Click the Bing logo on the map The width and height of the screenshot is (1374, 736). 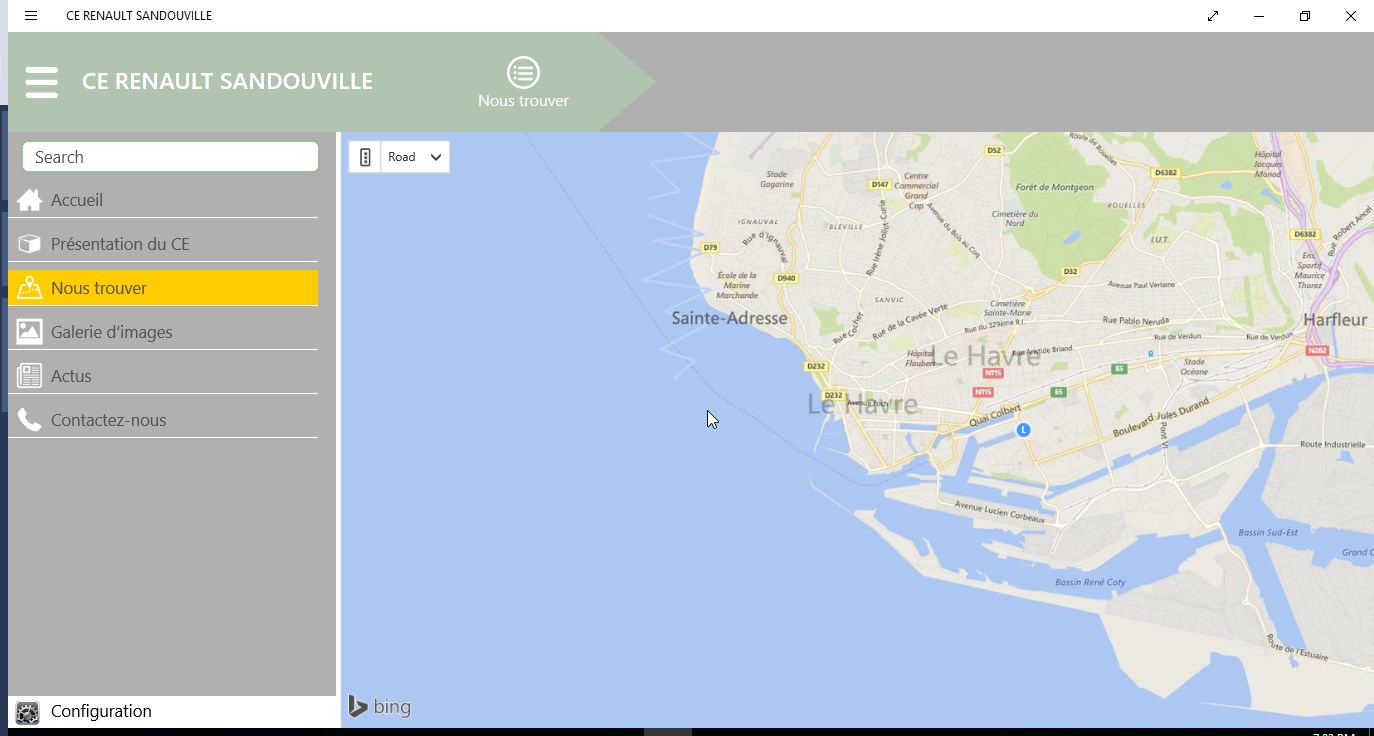click(x=380, y=707)
